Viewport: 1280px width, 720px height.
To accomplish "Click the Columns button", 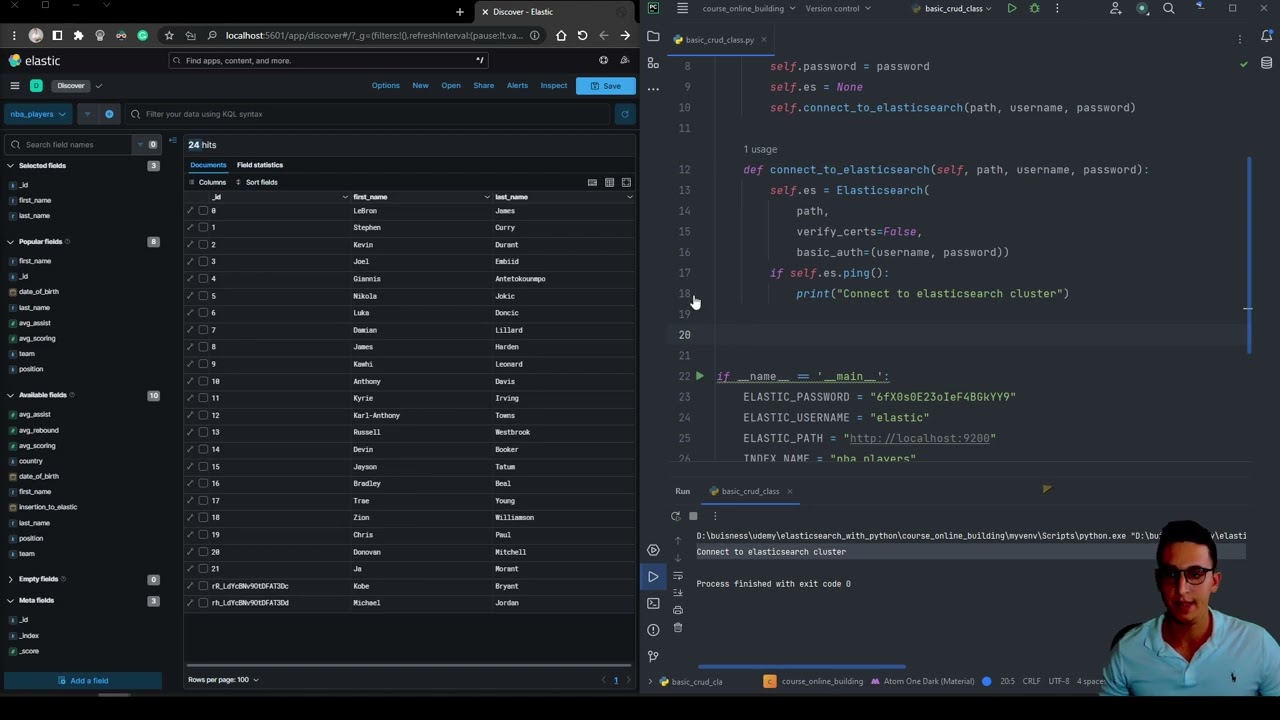I will pos(207,183).
